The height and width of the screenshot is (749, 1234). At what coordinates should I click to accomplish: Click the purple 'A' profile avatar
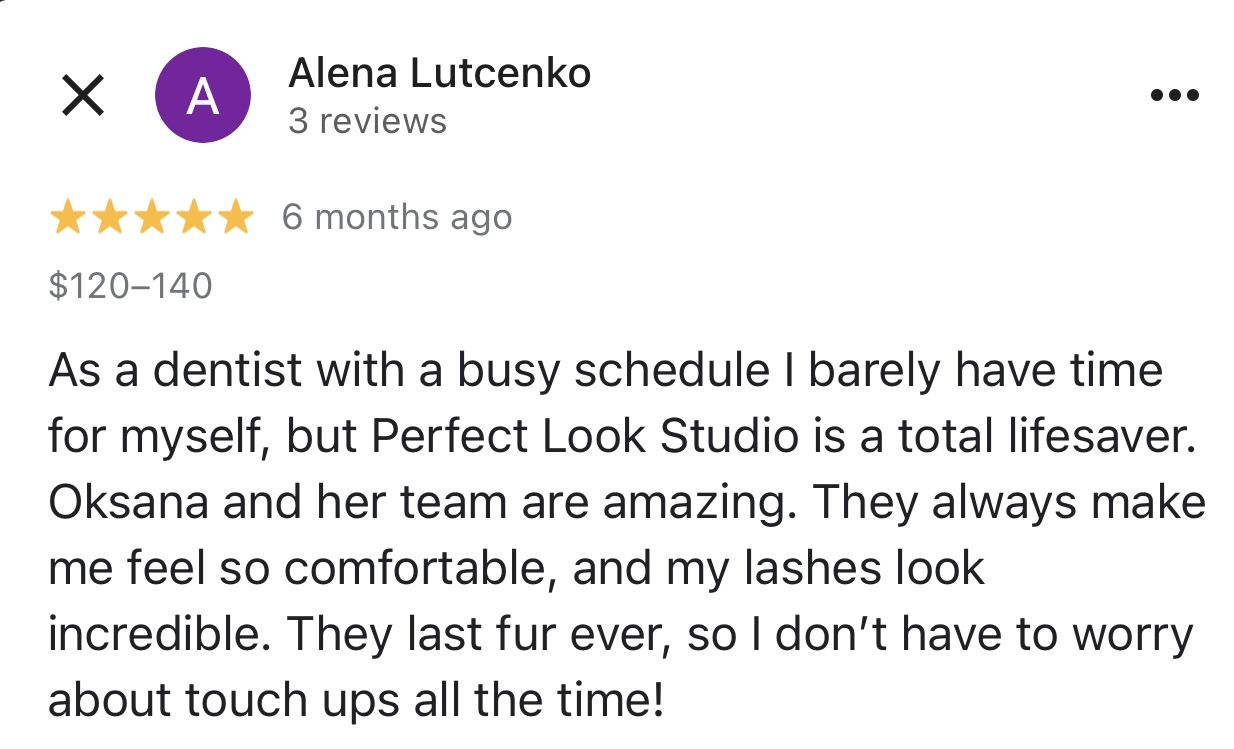click(203, 96)
